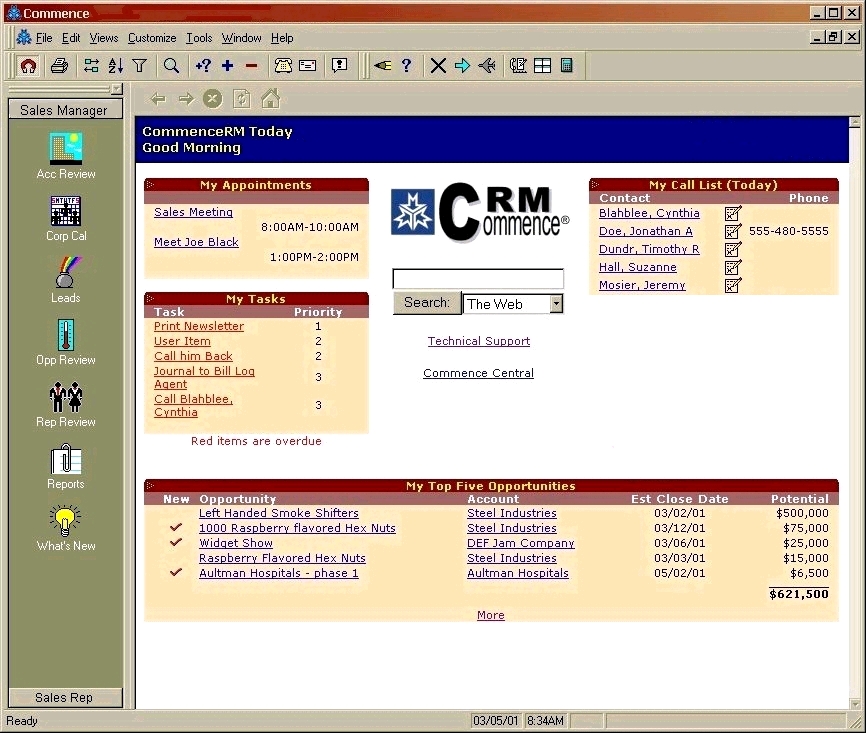Image resolution: width=866 pixels, height=733 pixels.
Task: Check the call box for Blahblee, Cynthia
Action: coord(733,213)
